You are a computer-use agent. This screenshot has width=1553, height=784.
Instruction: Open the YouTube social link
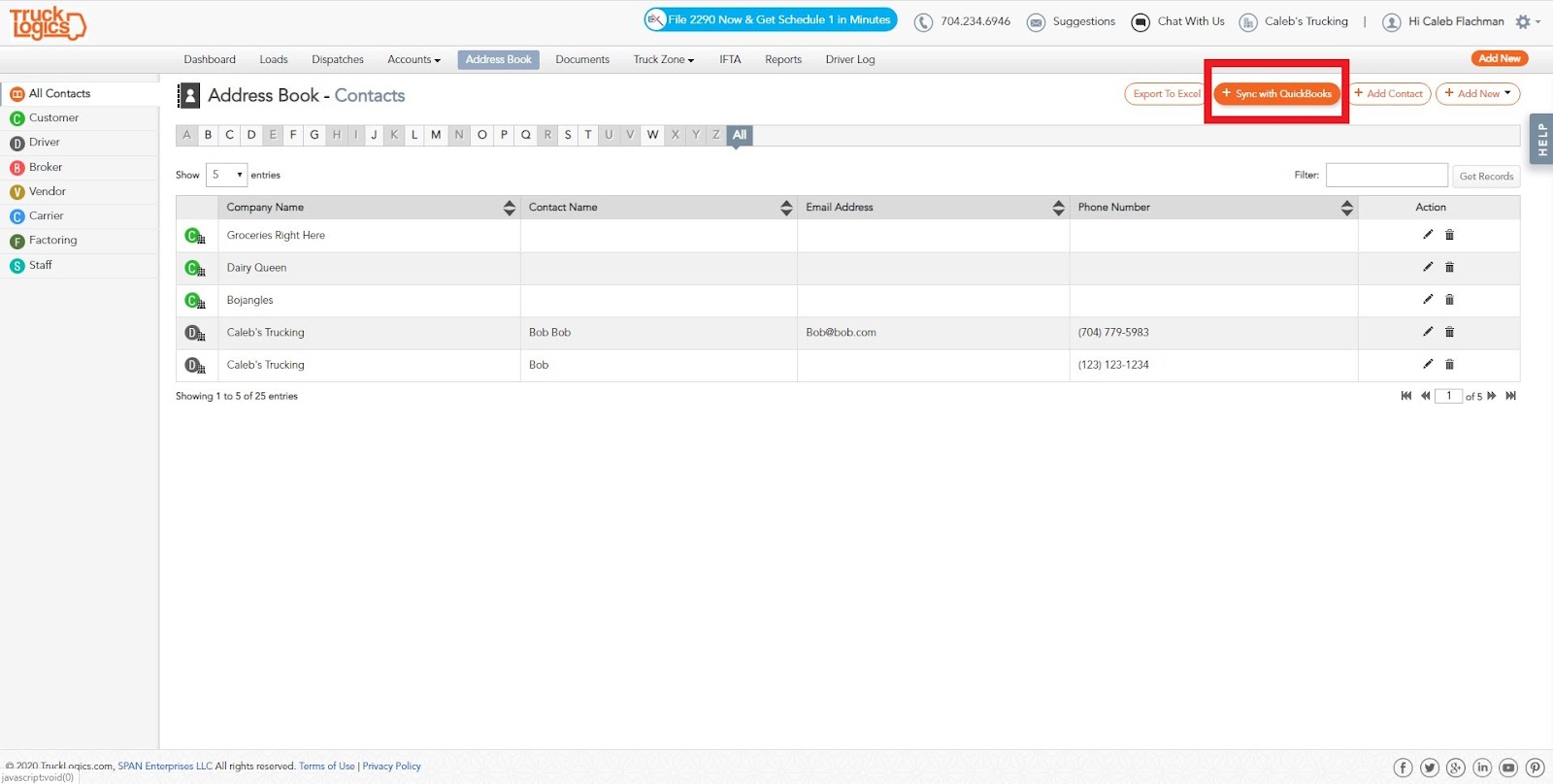1508,768
